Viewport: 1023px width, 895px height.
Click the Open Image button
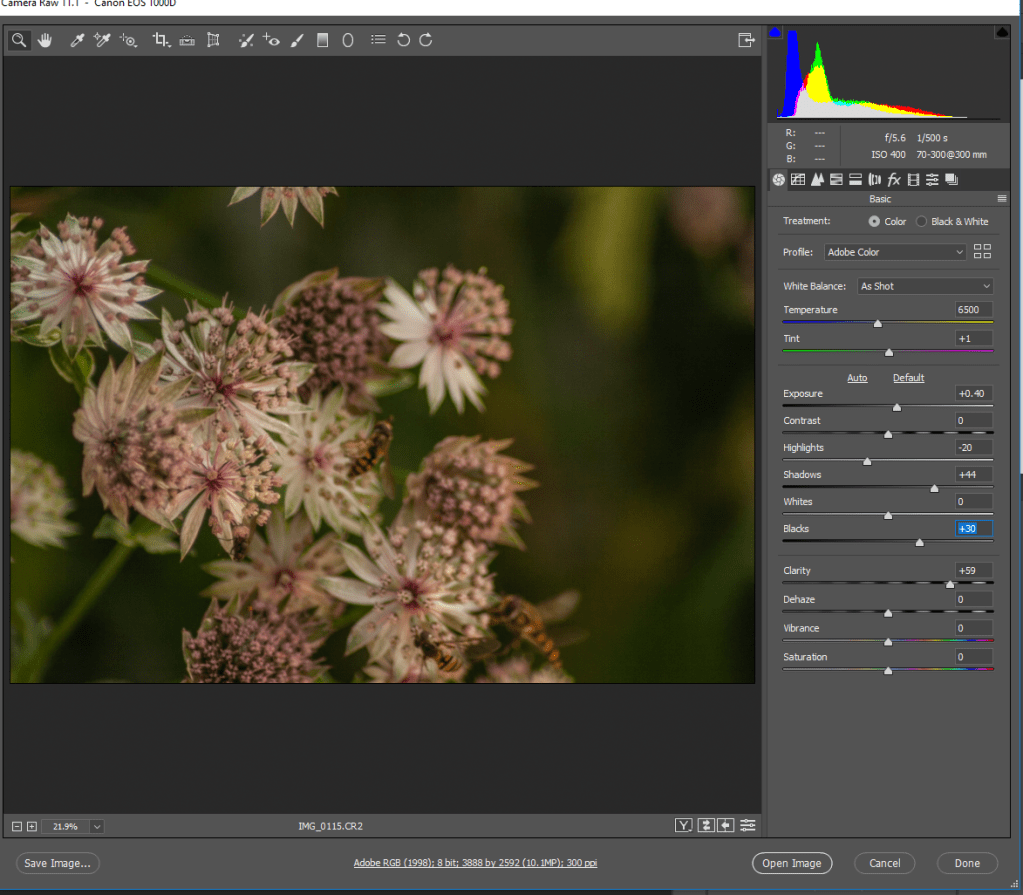point(791,863)
